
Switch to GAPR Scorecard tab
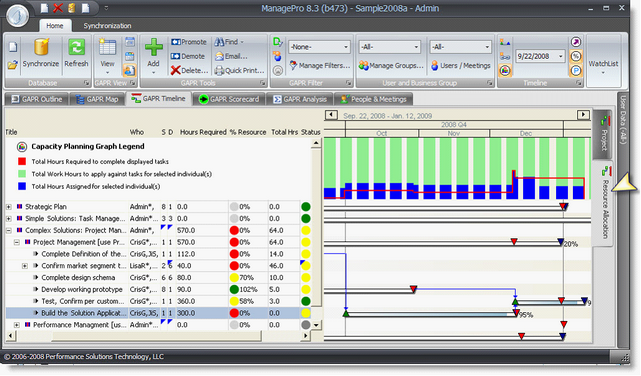pyautogui.click(x=229, y=99)
